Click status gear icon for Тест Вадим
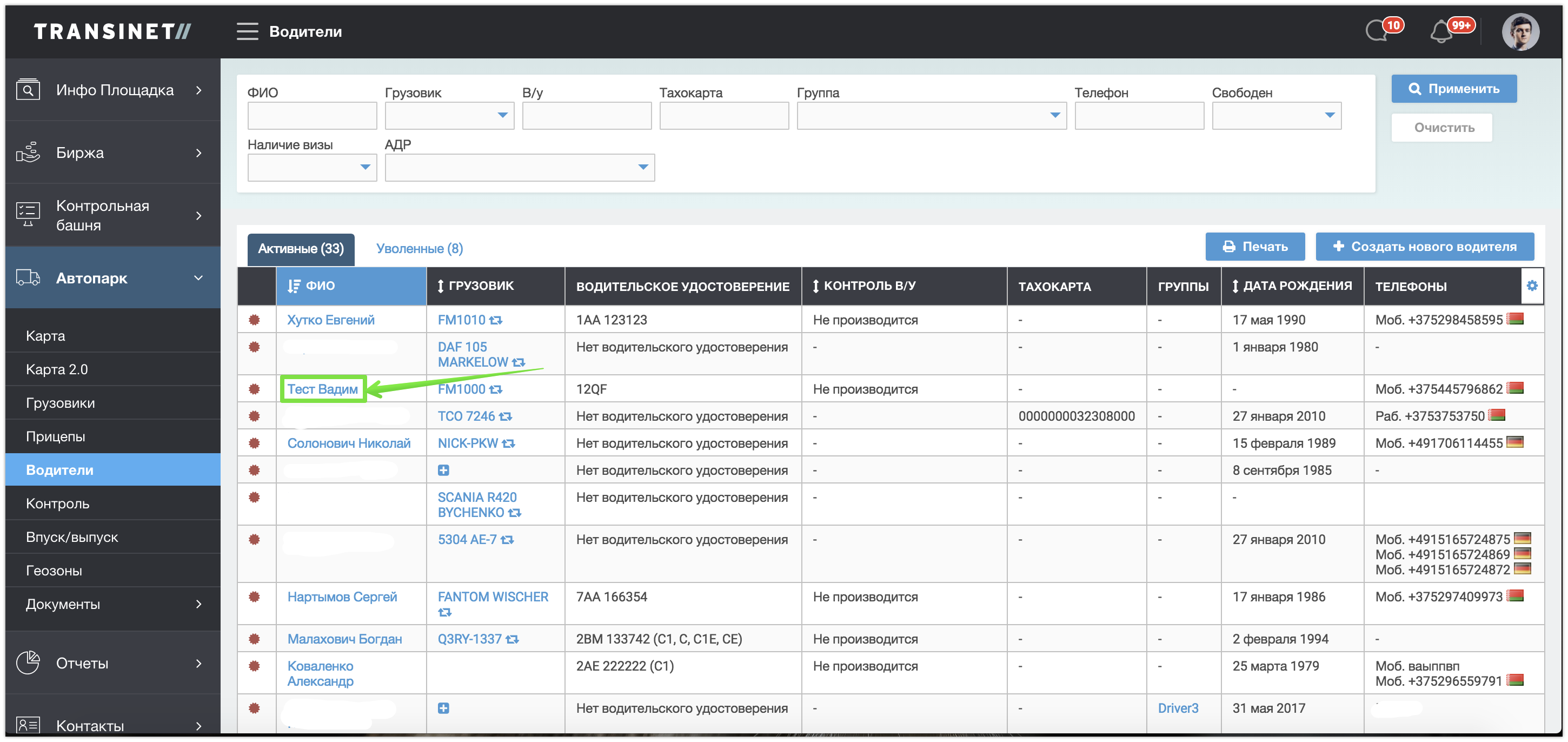The image size is (1568, 742). [x=254, y=389]
